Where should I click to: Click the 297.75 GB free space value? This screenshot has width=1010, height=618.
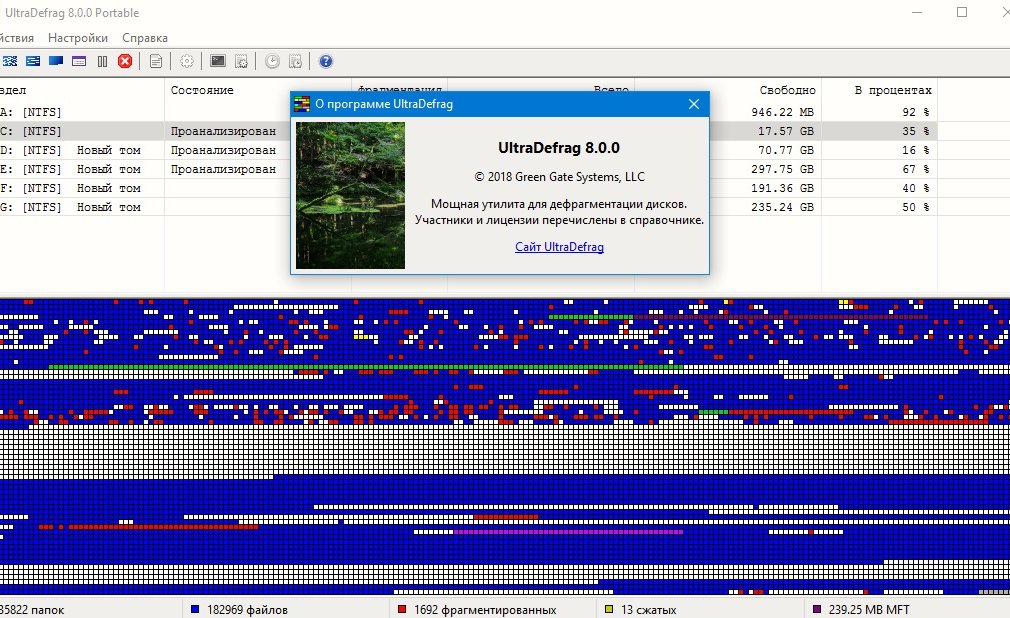tap(783, 169)
